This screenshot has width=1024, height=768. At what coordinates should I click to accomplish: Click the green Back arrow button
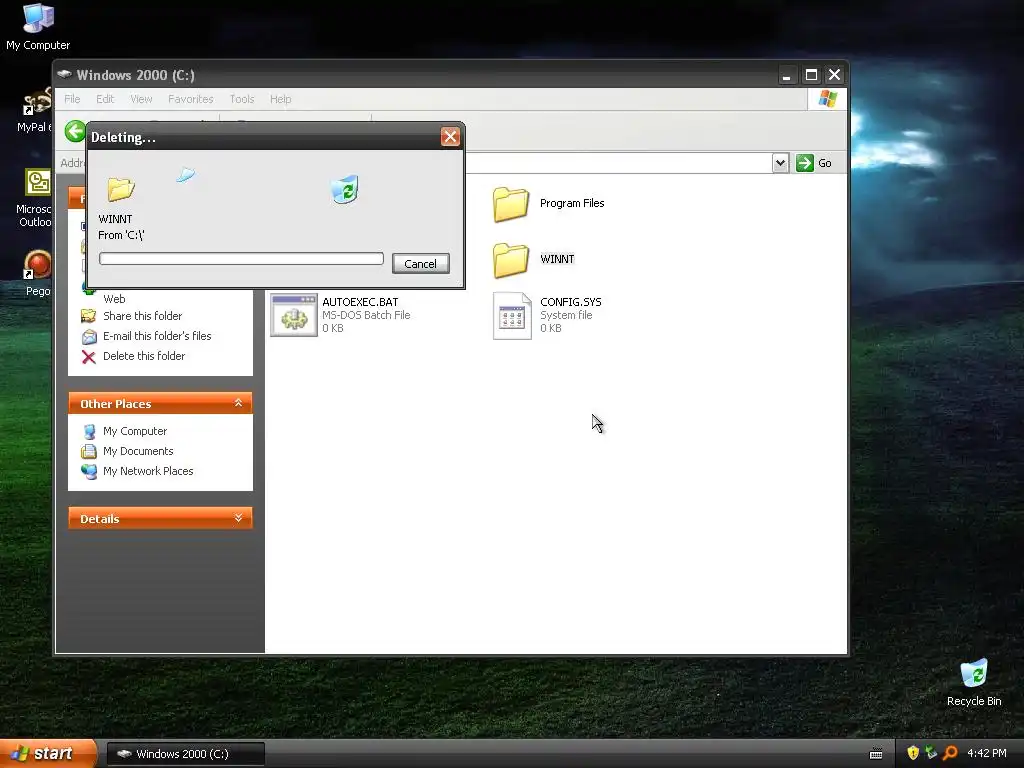click(x=75, y=131)
